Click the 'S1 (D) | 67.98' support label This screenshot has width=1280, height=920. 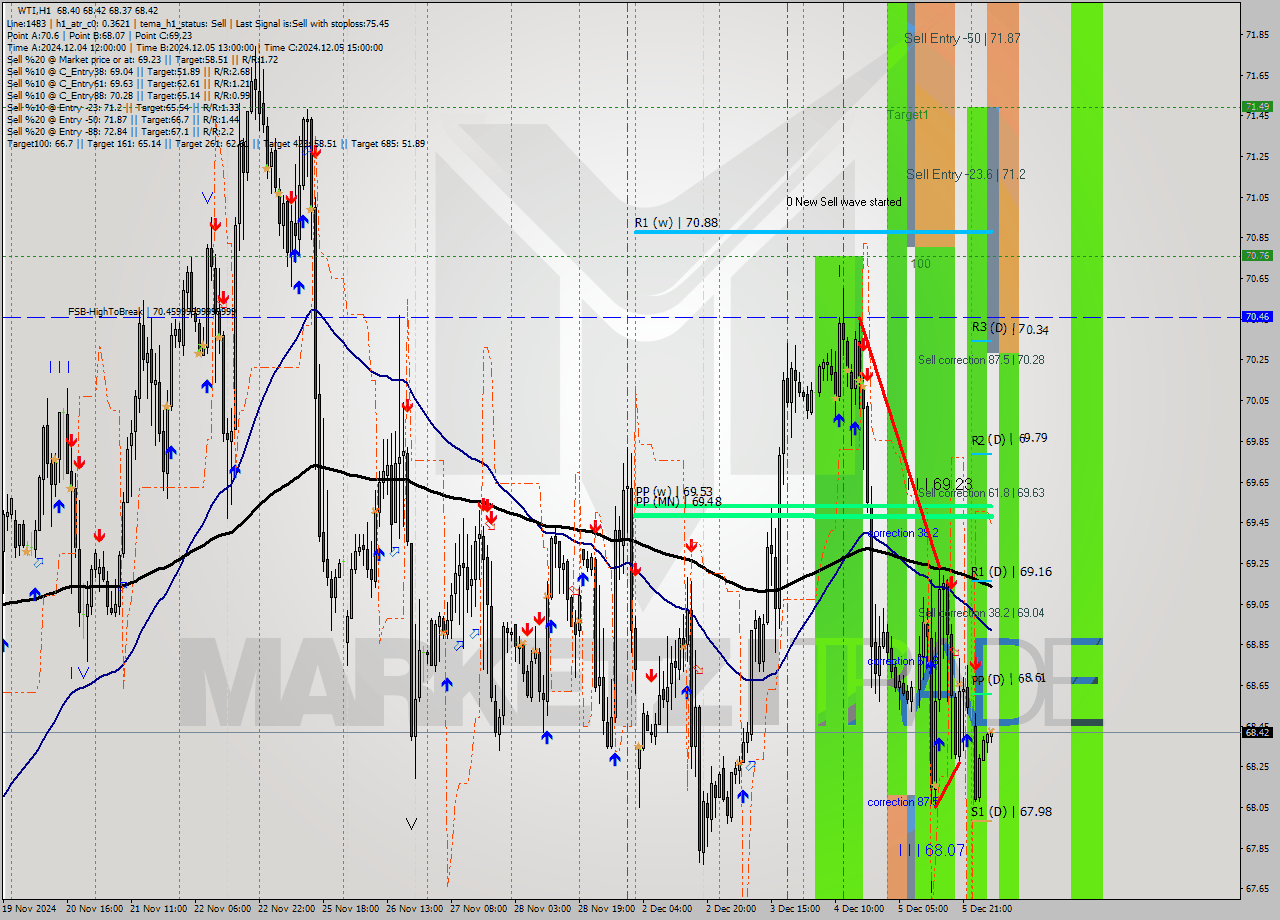[x=1011, y=812]
